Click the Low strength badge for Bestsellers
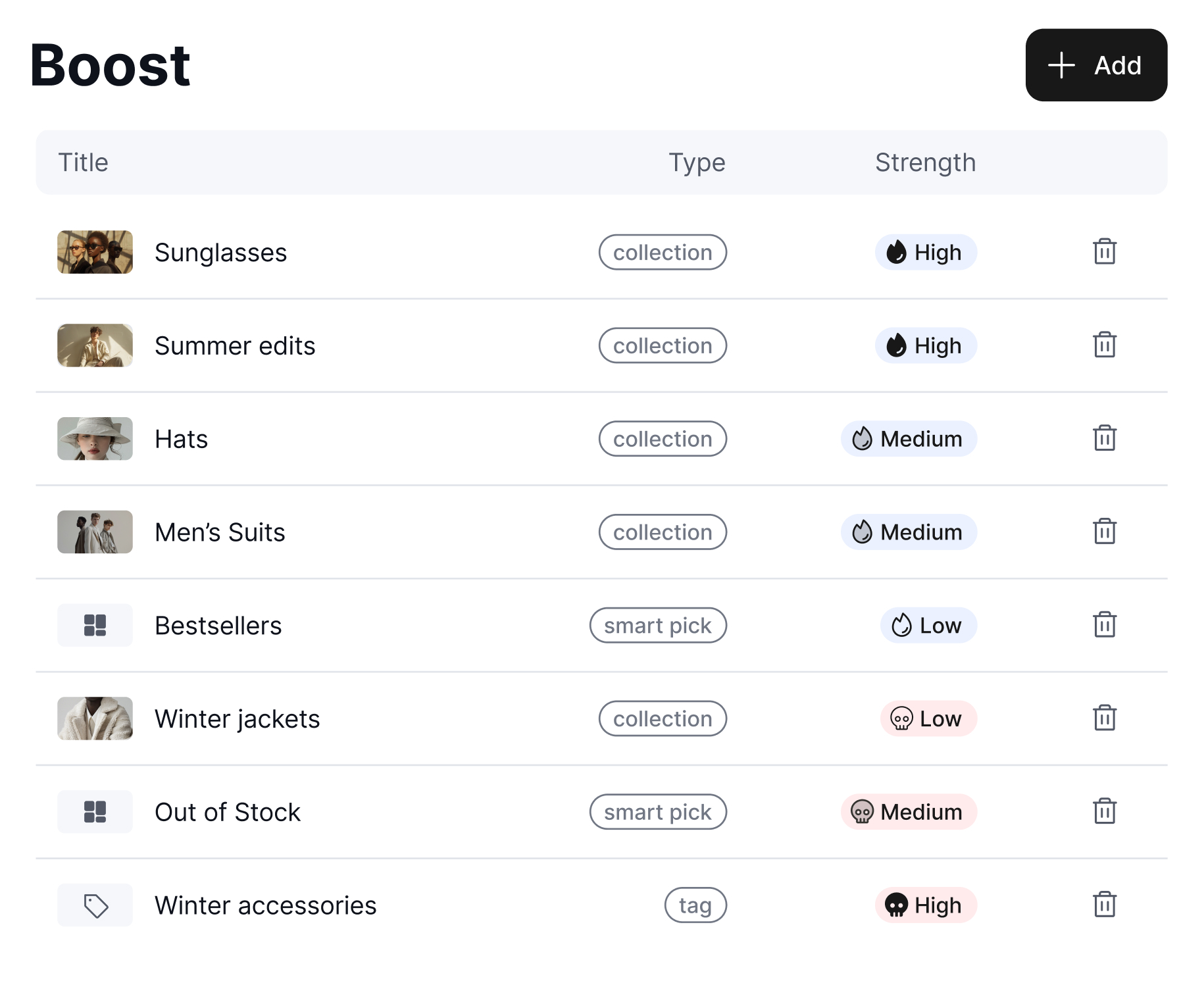Image resolution: width=1204 pixels, height=983 pixels. tap(928, 625)
